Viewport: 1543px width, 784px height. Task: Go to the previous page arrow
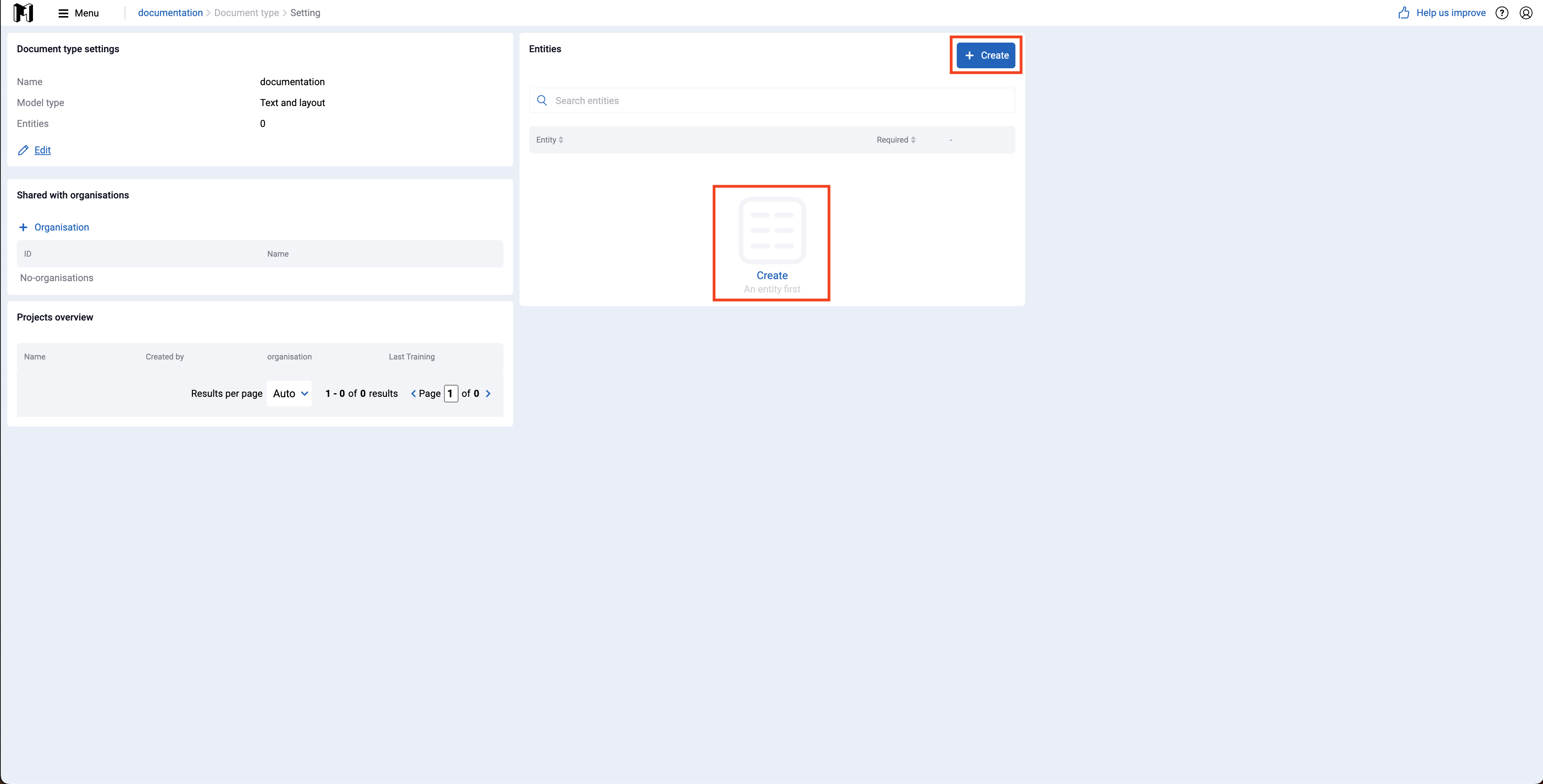pyautogui.click(x=413, y=394)
